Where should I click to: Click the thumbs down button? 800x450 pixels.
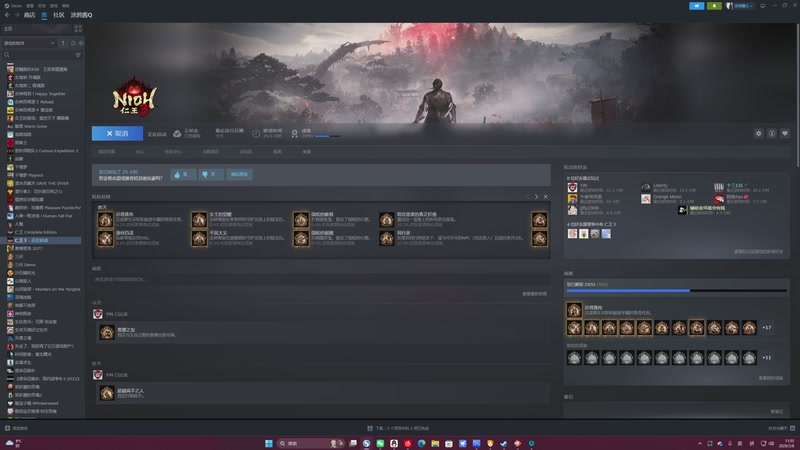click(208, 174)
